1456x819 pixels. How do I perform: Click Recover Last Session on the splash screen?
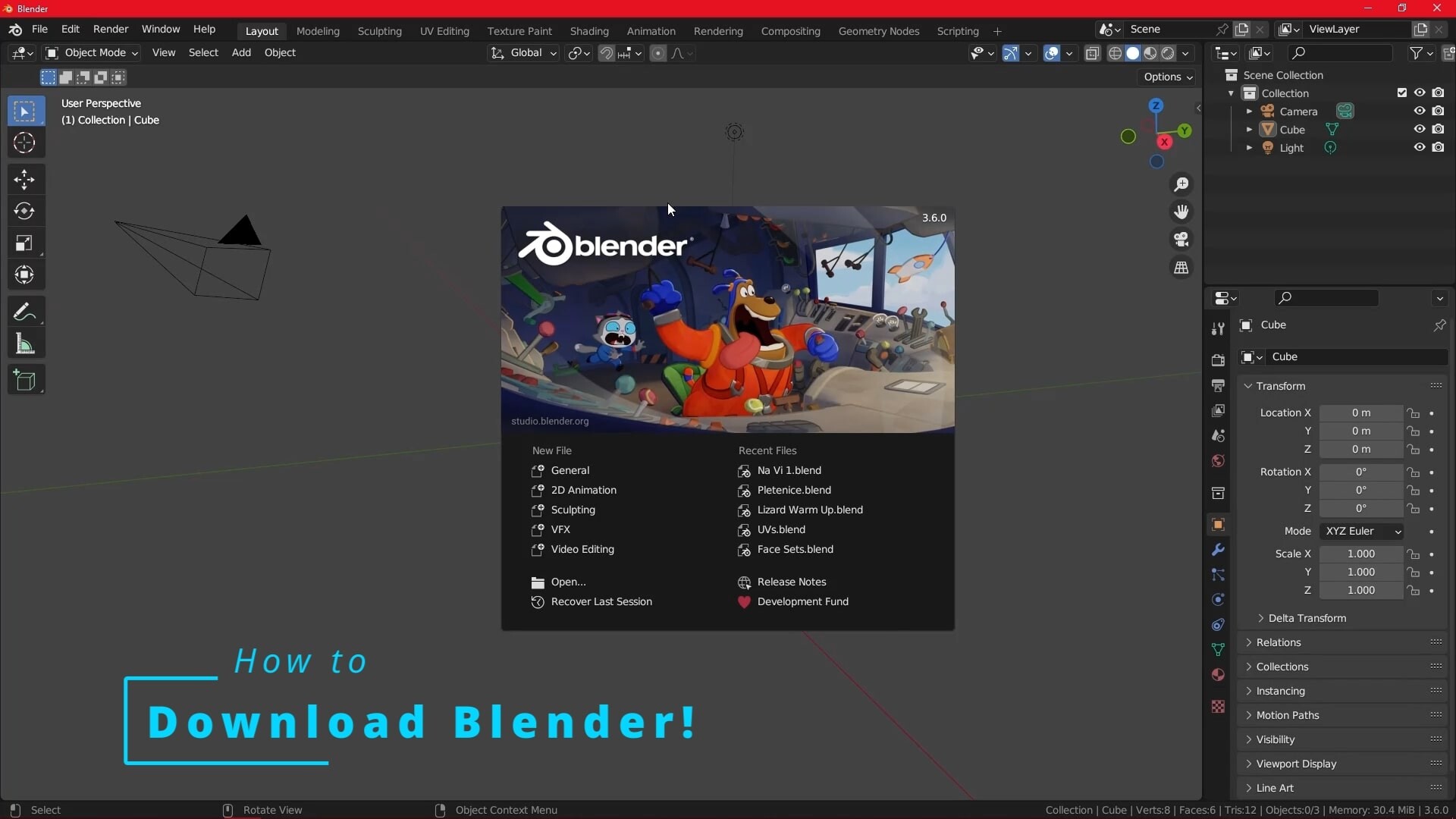point(600,601)
